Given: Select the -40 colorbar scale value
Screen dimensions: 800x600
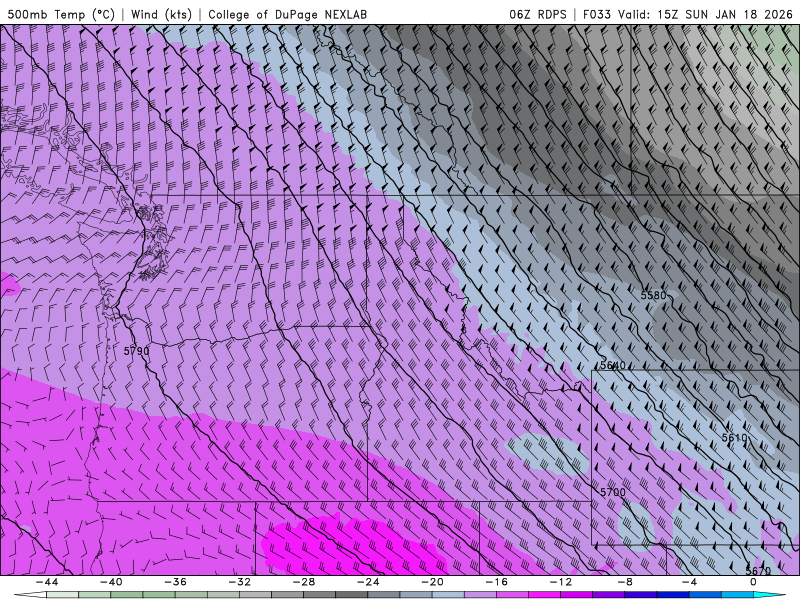Looking at the screenshot, I should point(111,582).
